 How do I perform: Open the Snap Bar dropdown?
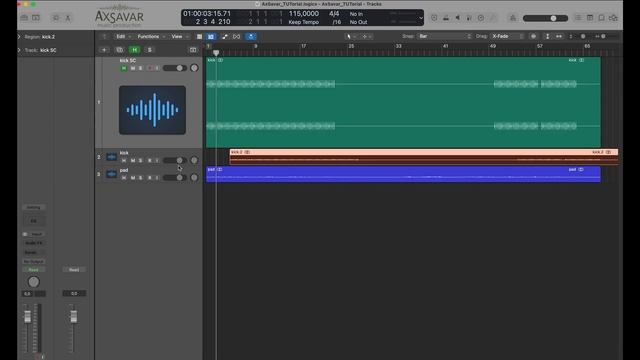(444, 36)
